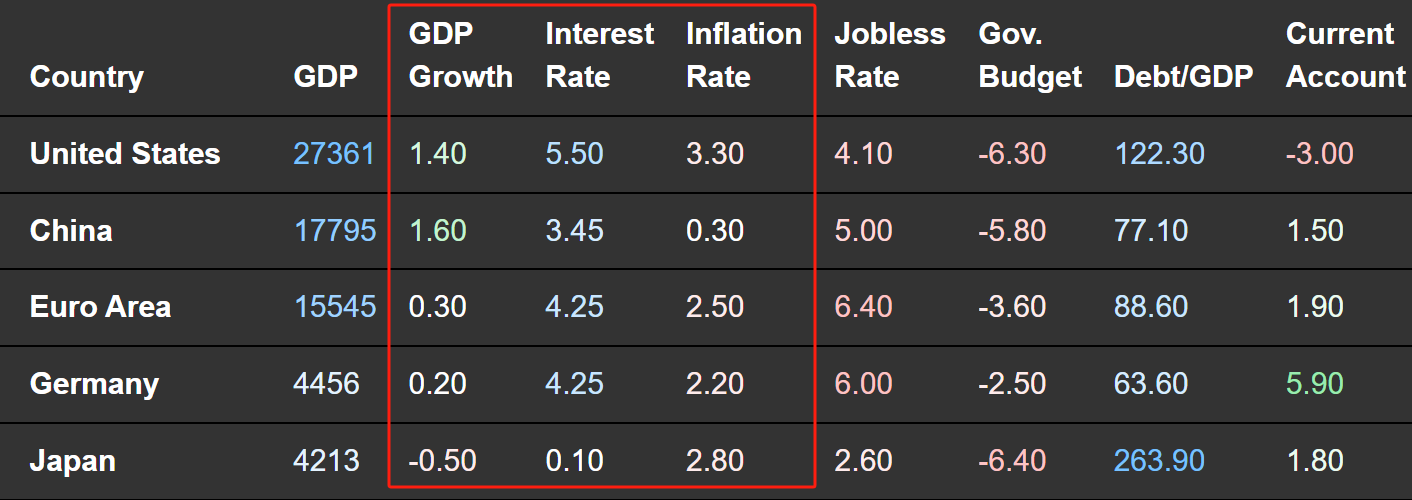Click Japan's GDP growth value -0.50

(443, 461)
